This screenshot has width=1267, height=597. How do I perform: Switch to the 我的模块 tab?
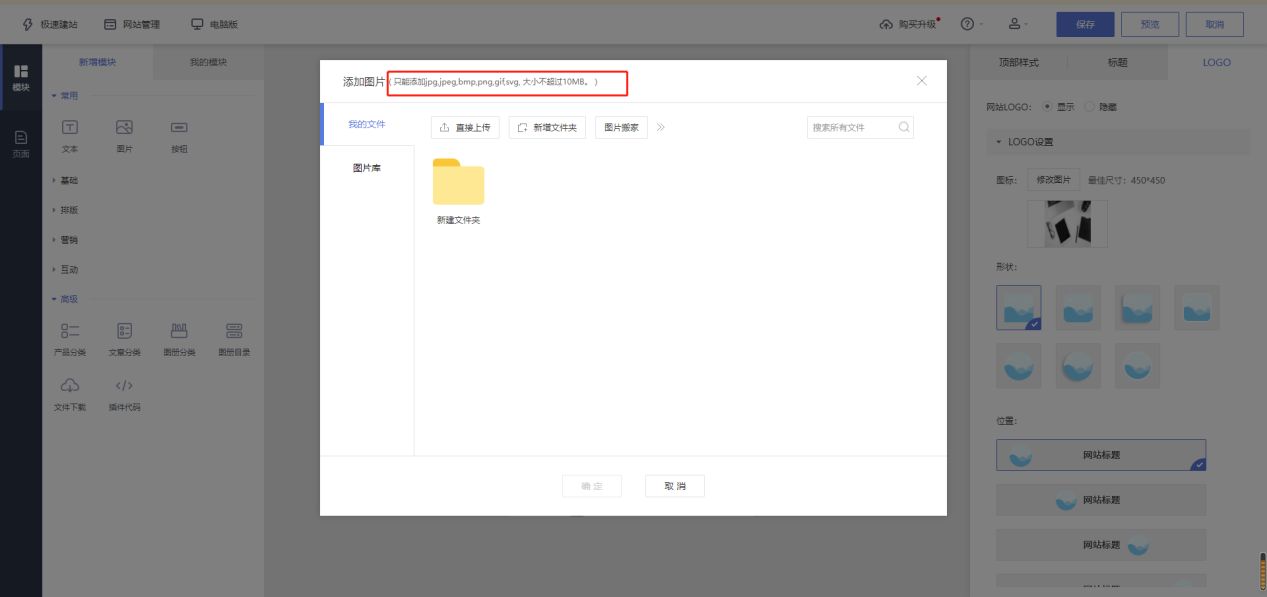(x=208, y=62)
